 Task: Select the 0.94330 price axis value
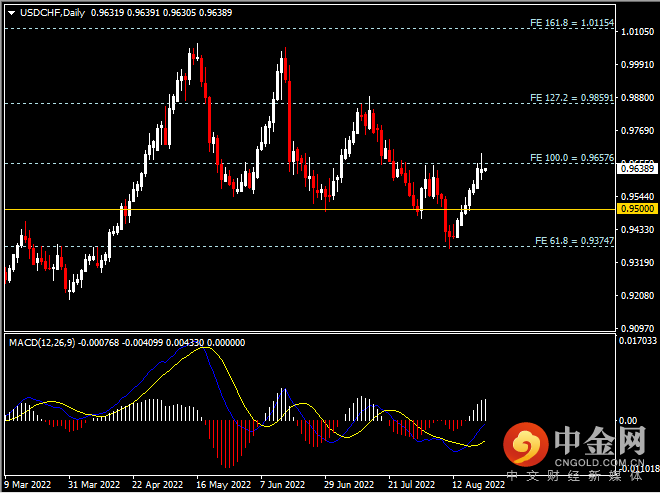pos(638,230)
